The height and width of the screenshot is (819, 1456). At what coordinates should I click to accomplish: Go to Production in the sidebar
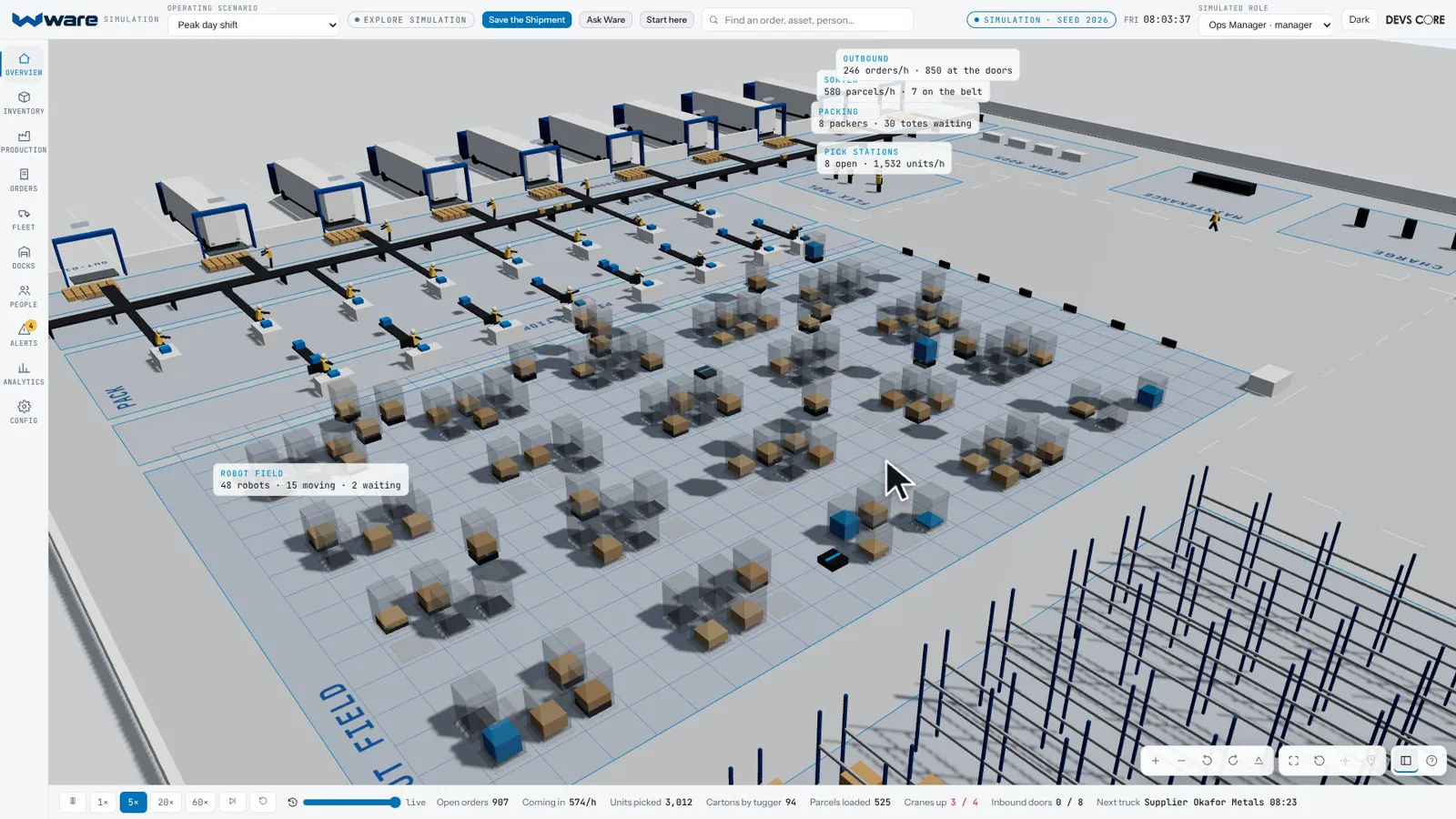(x=24, y=141)
